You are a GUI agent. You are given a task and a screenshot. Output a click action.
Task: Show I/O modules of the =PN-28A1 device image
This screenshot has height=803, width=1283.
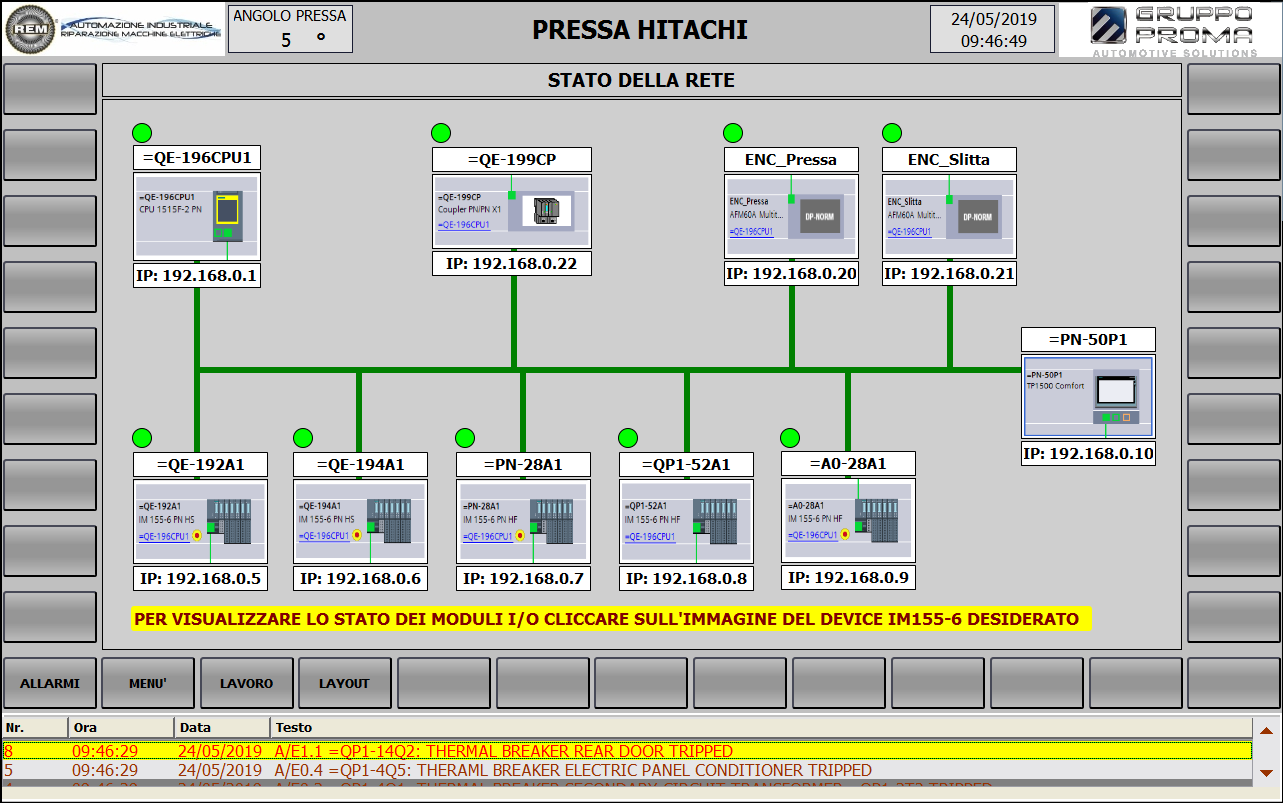523,522
